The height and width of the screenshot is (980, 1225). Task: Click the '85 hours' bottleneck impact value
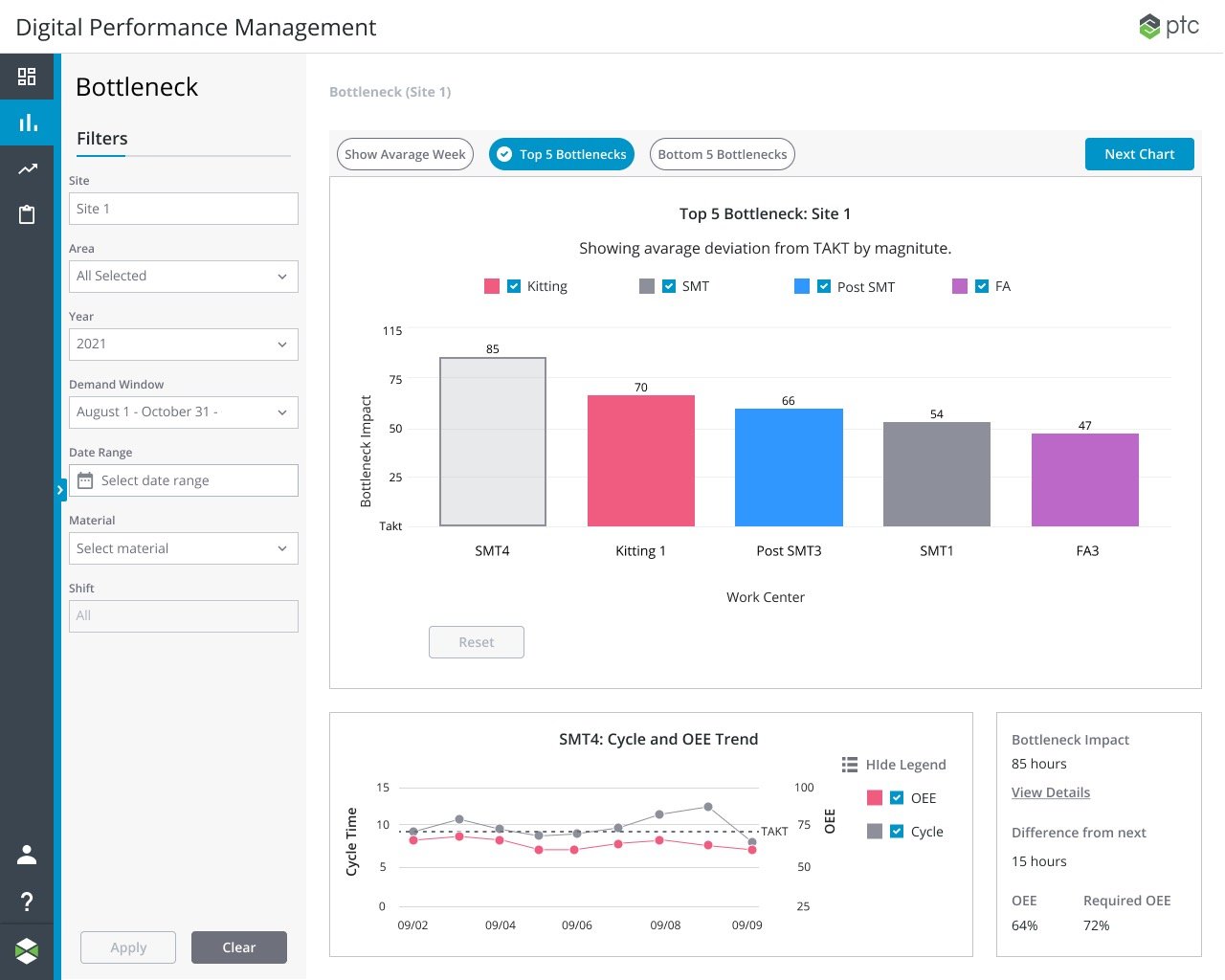[1039, 764]
